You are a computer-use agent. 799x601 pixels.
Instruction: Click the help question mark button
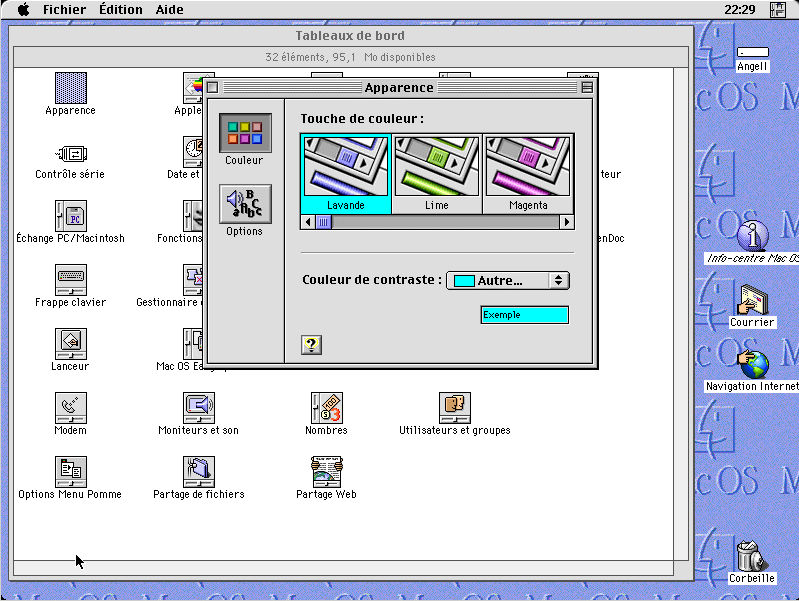click(x=311, y=345)
